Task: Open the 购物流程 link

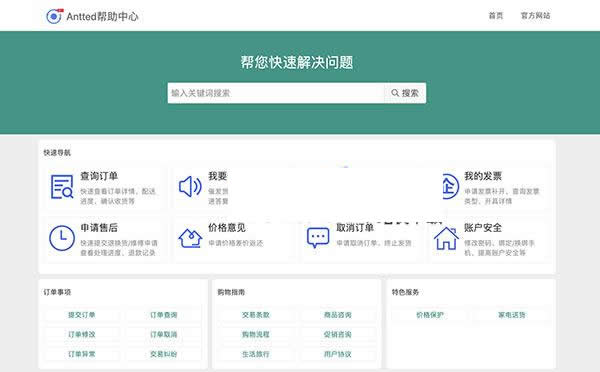Action: 256,334
